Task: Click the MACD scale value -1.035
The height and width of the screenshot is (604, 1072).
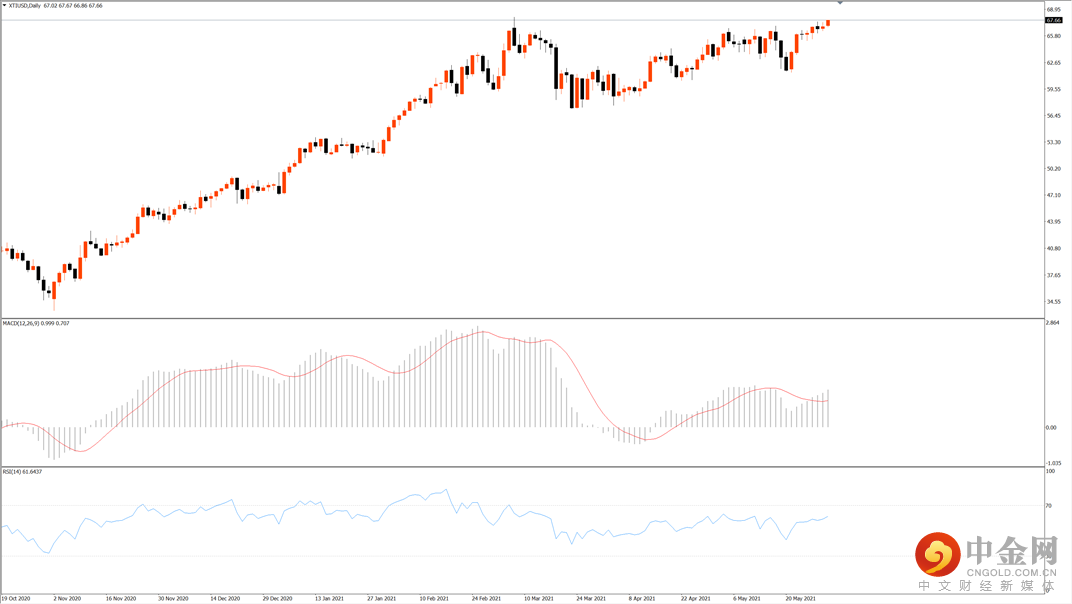Action: (x=1054, y=463)
